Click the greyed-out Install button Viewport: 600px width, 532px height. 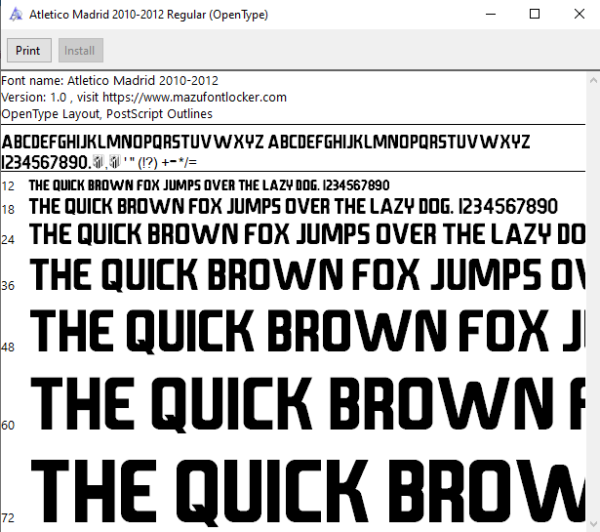80,50
